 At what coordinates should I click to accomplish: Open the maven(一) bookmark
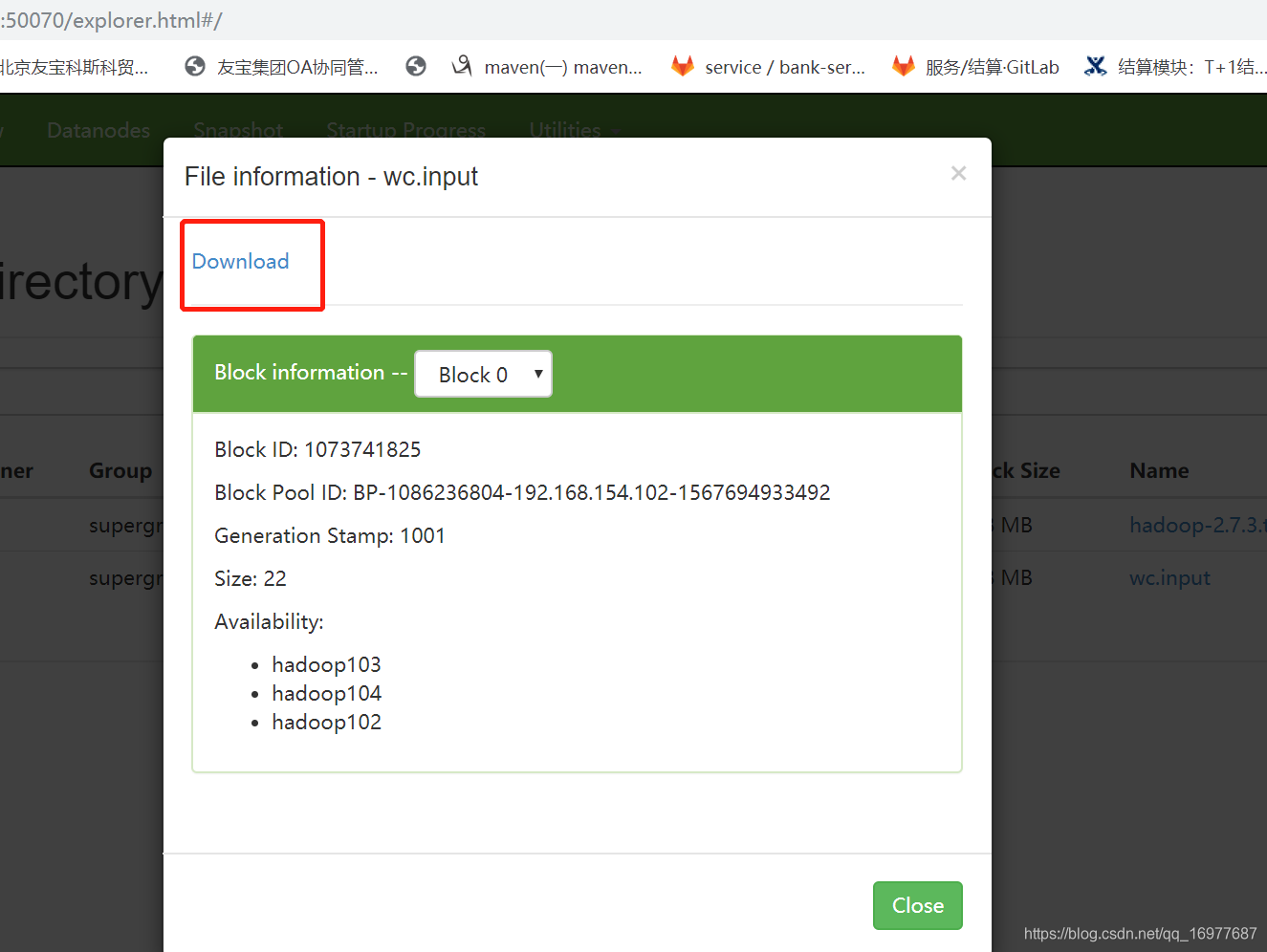click(563, 67)
